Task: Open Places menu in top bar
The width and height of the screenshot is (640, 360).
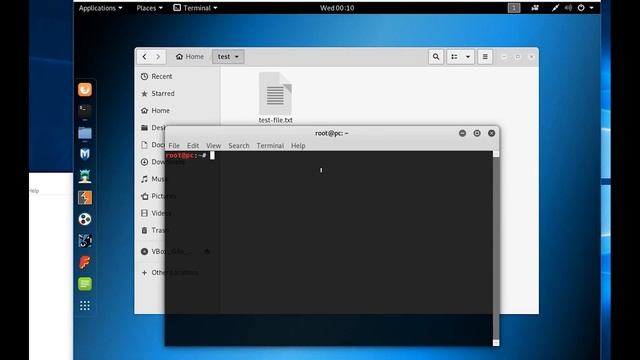Action: click(149, 8)
